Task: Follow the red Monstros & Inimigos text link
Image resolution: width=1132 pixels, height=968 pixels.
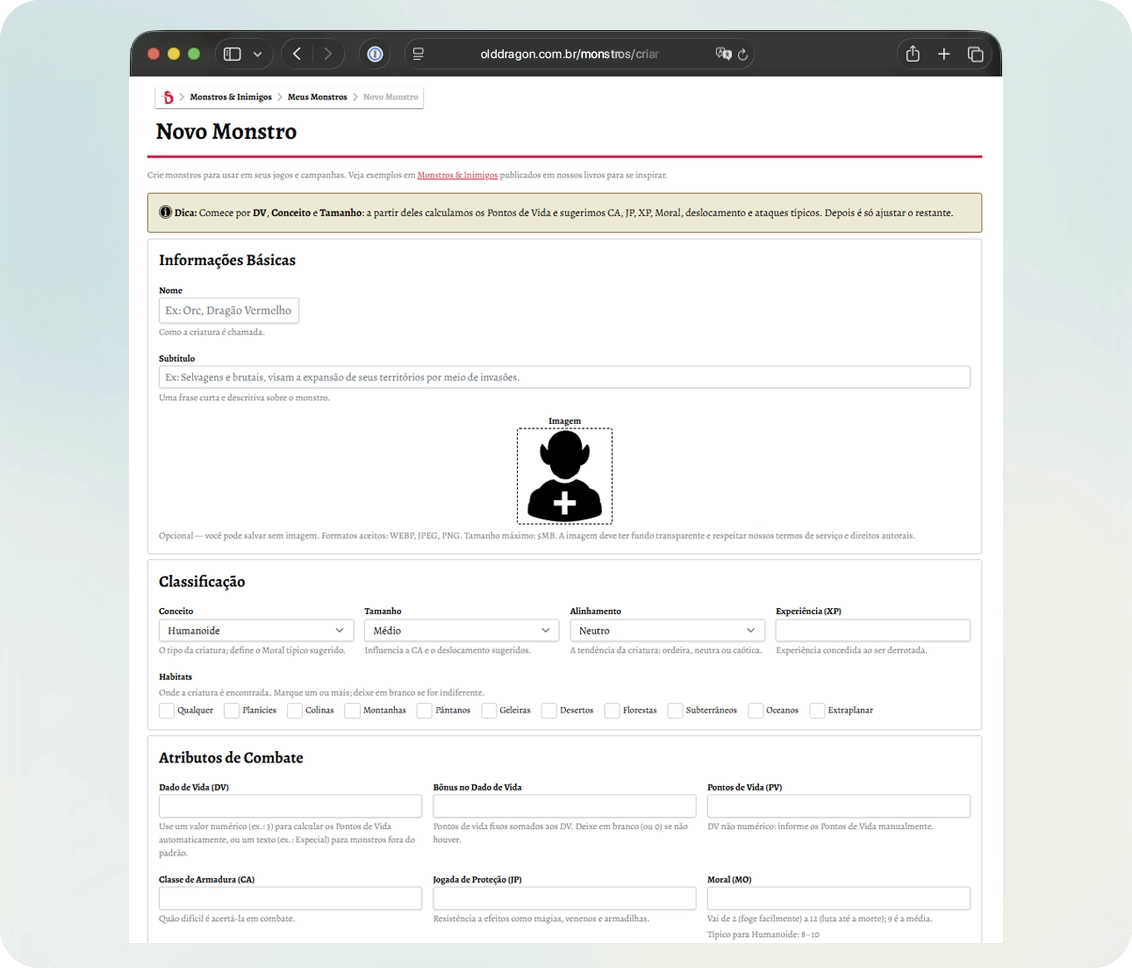Action: (x=458, y=175)
